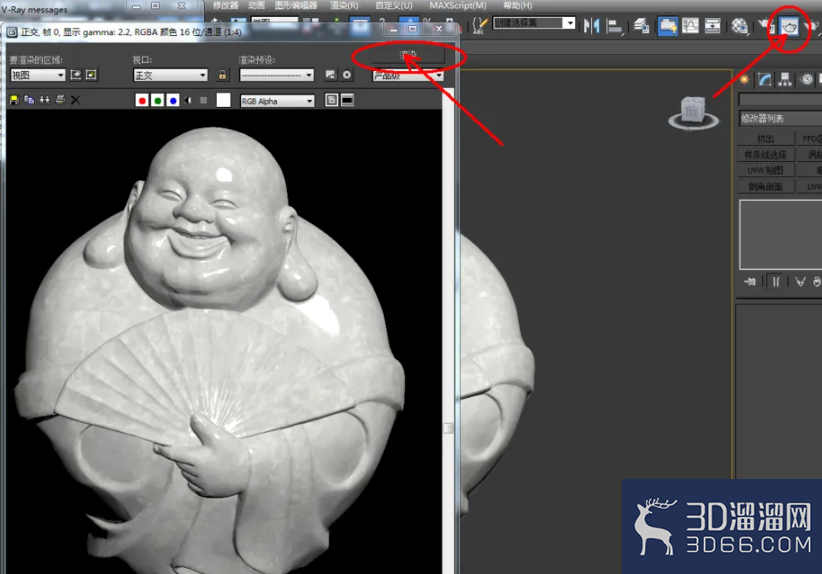822x574 pixels.
Task: Switch to the Hierarchy panel tab
Action: 785,80
